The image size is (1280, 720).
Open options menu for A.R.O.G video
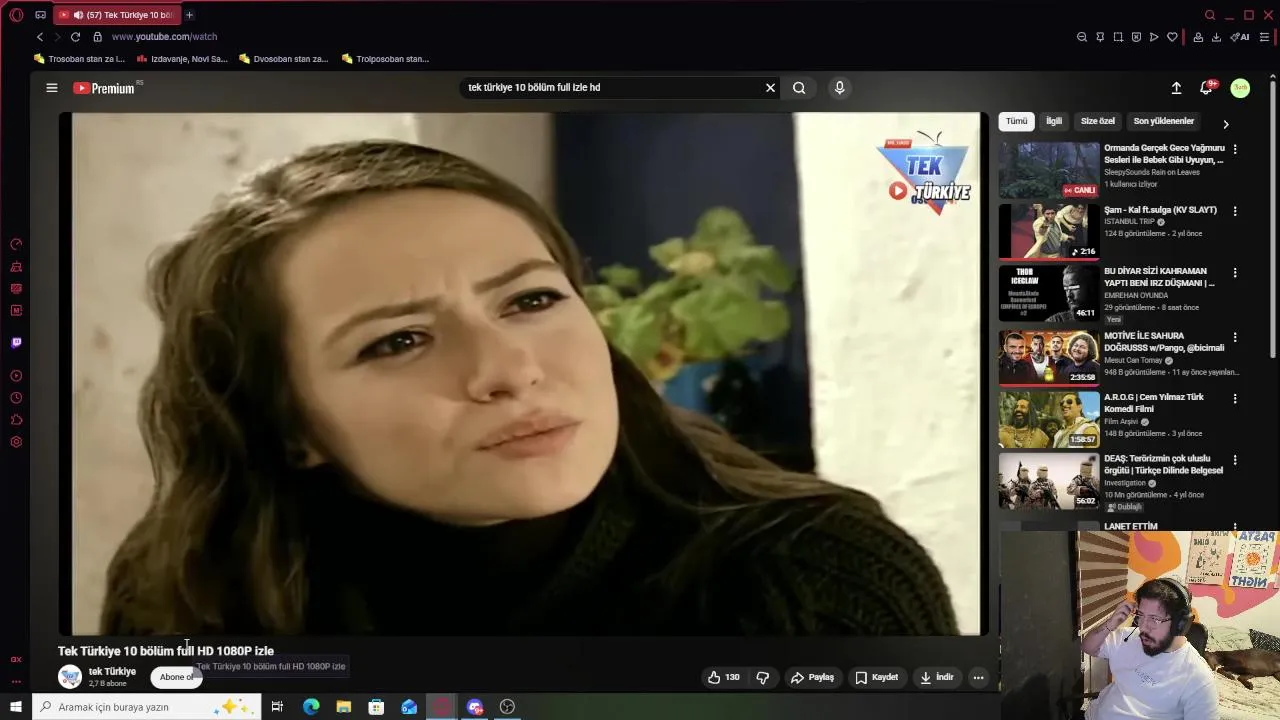coord(1235,398)
